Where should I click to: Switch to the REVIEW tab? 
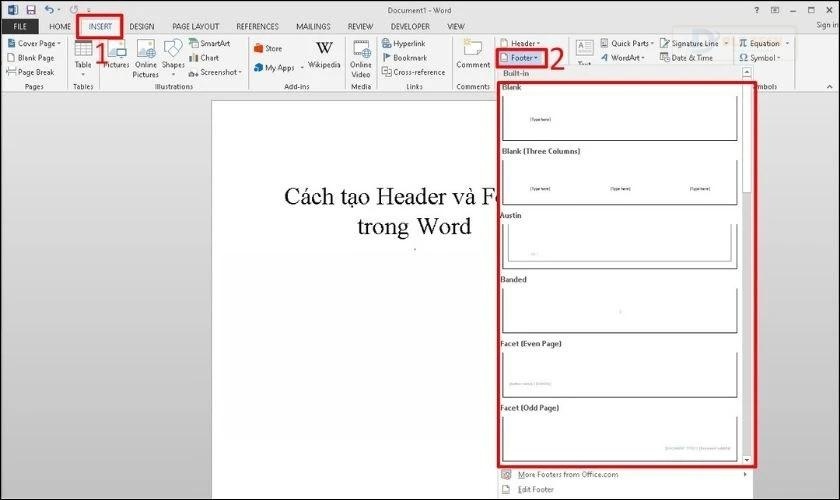[361, 26]
